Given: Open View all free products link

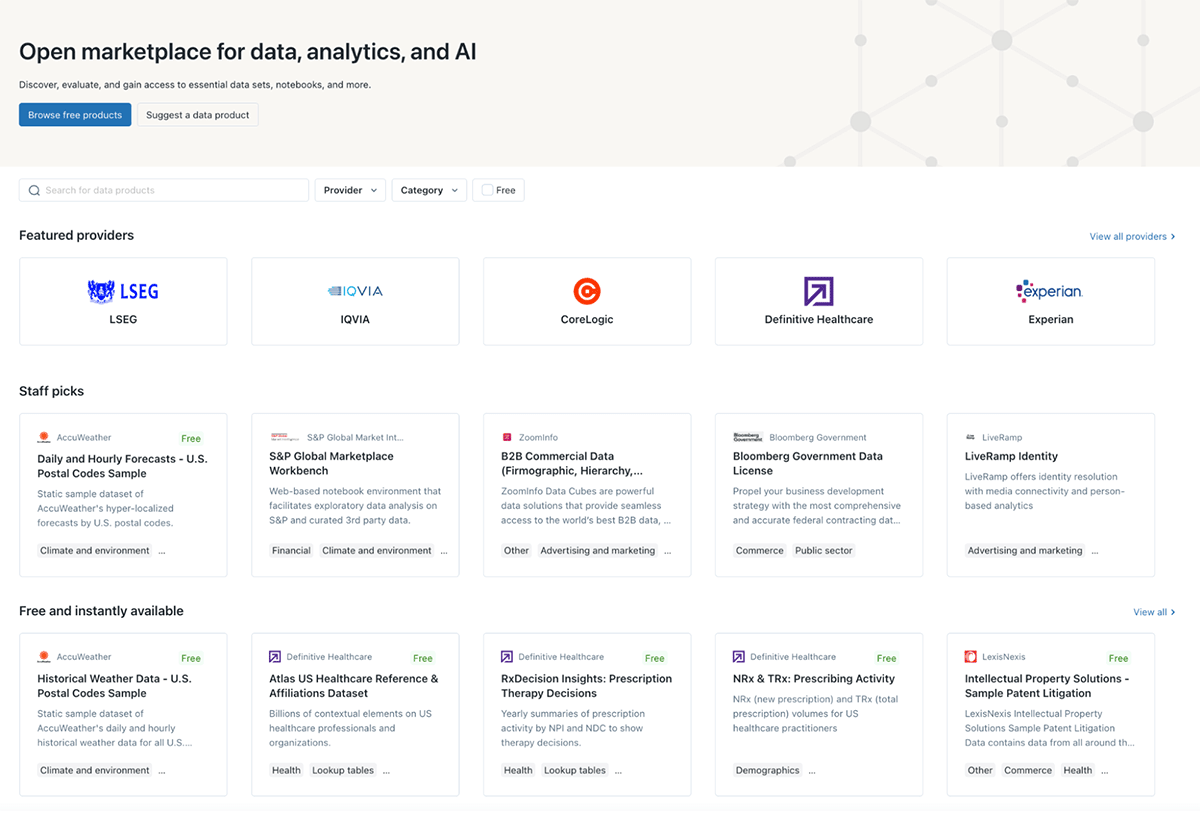Looking at the screenshot, I should [1154, 612].
